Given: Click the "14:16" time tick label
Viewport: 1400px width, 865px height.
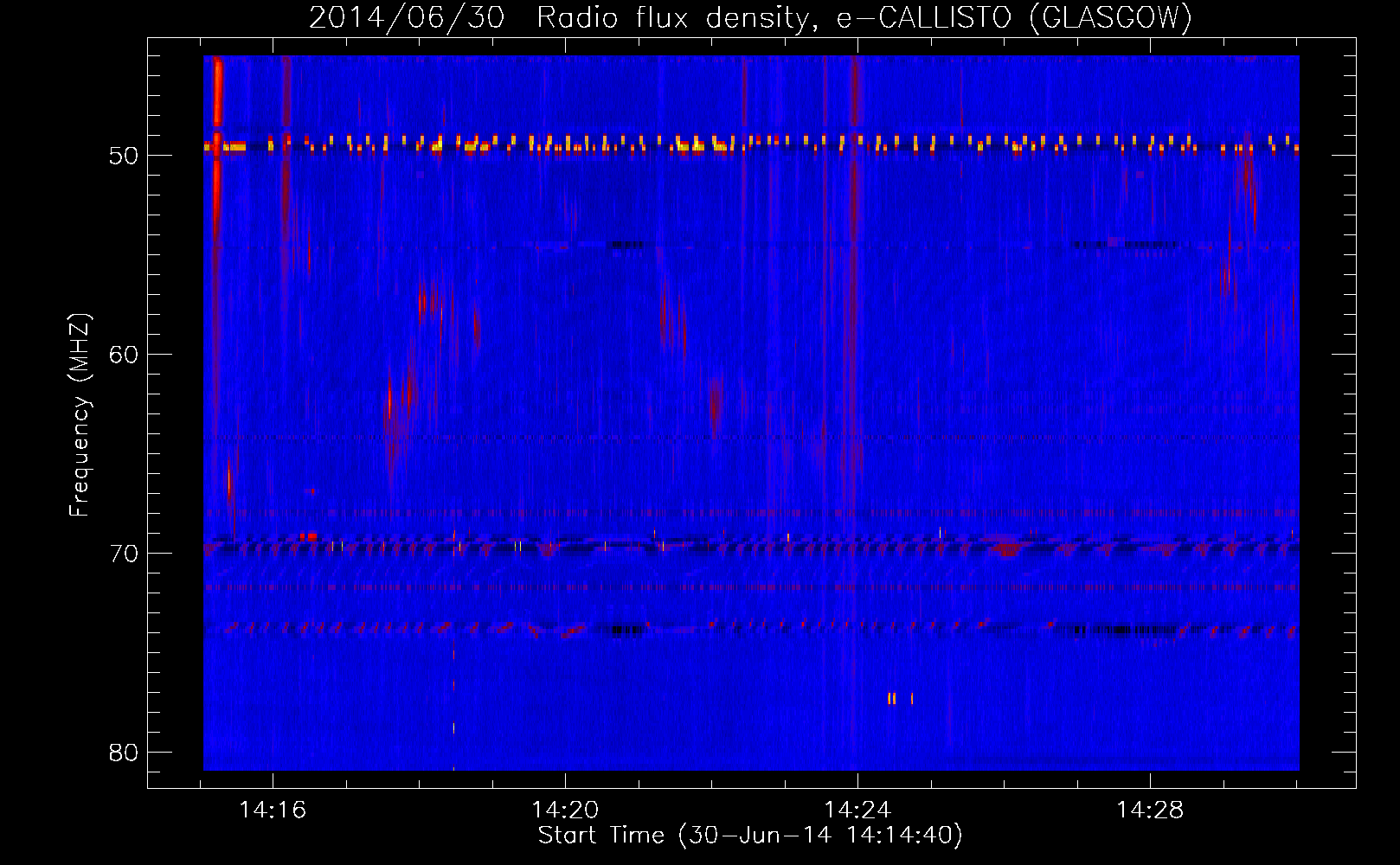Looking at the screenshot, I should point(273,811).
